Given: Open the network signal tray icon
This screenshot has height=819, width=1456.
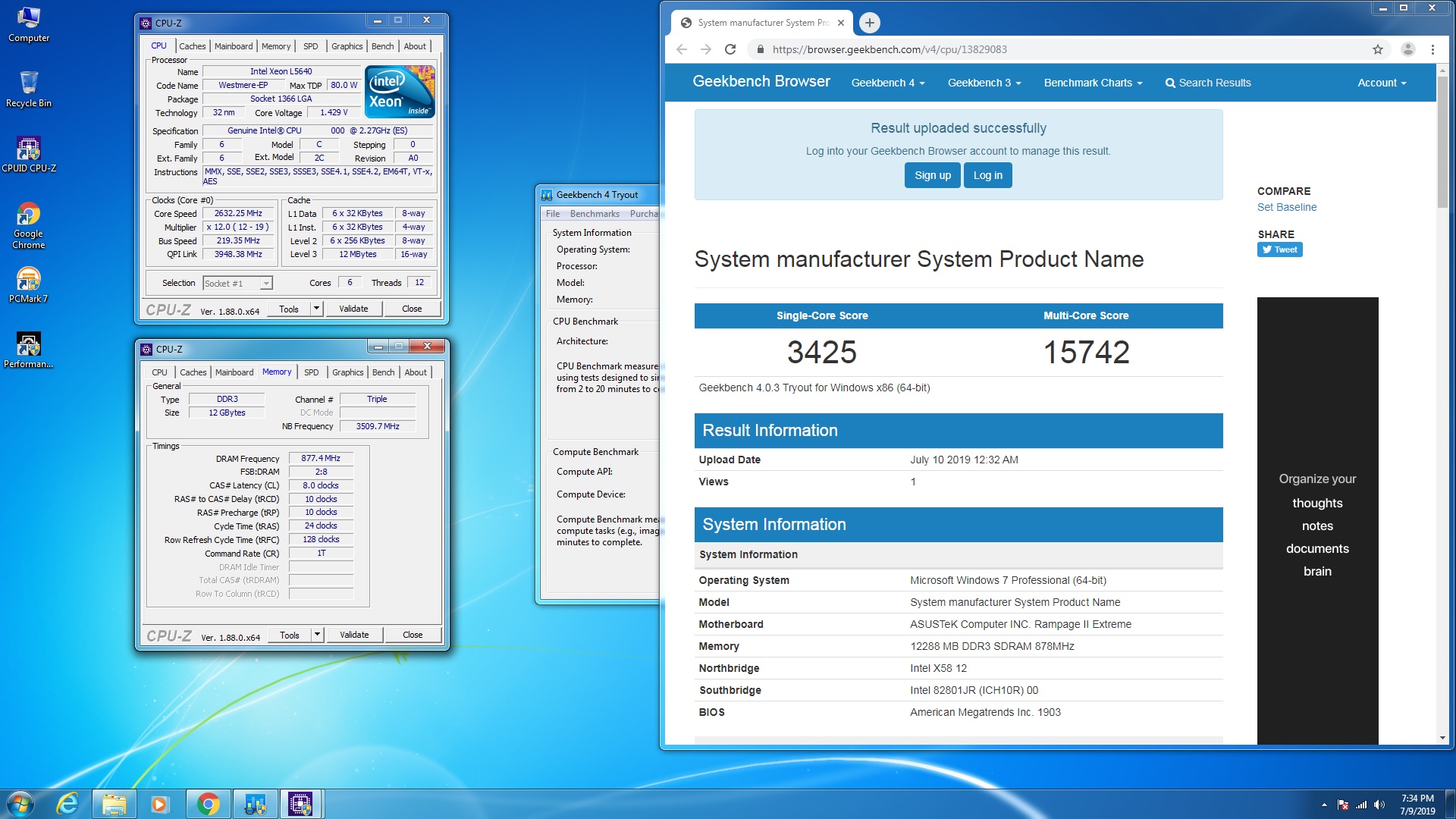Looking at the screenshot, I should tap(1361, 805).
